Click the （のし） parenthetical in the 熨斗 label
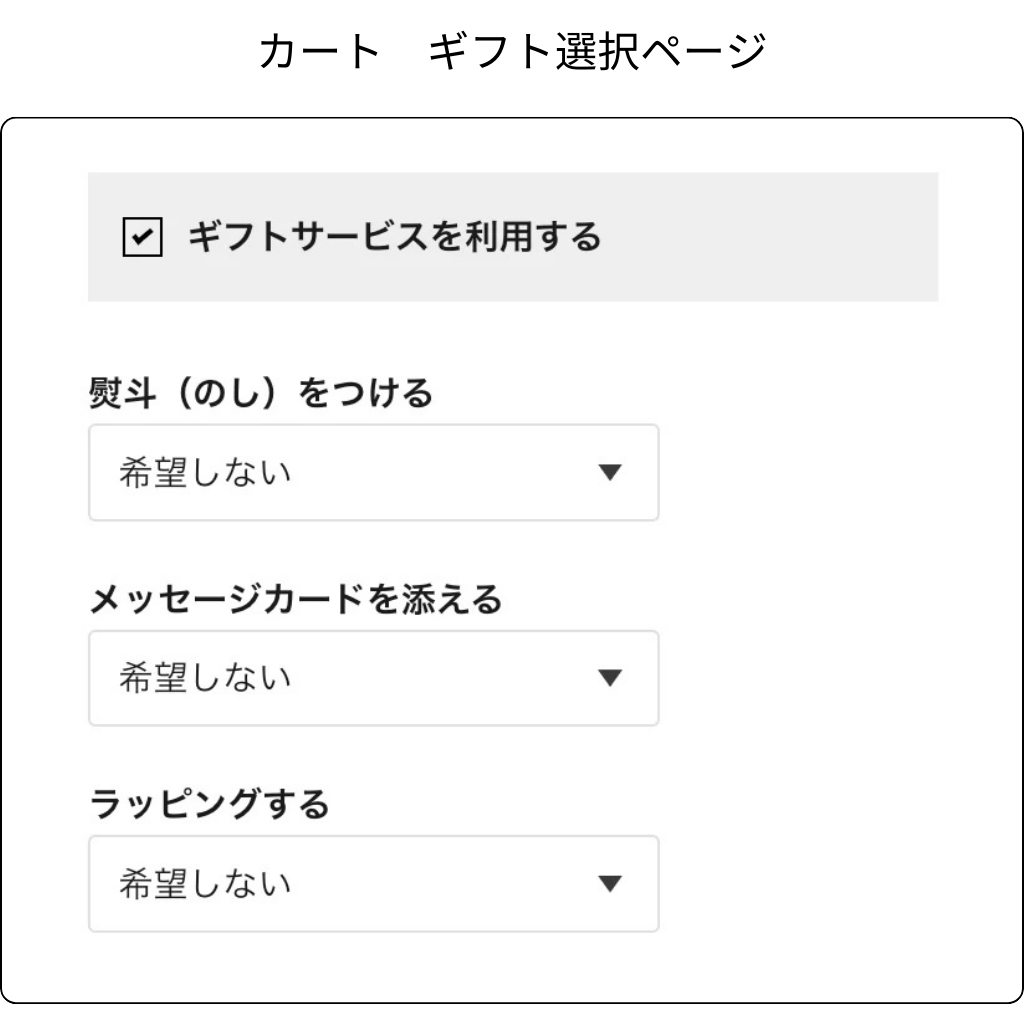The height and width of the screenshot is (1024, 1024). (x=218, y=394)
